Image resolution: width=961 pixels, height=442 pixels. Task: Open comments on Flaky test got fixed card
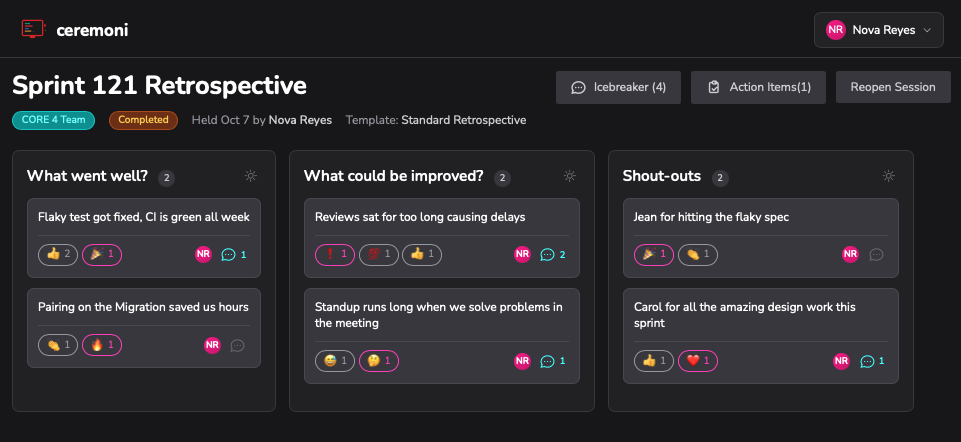point(234,254)
